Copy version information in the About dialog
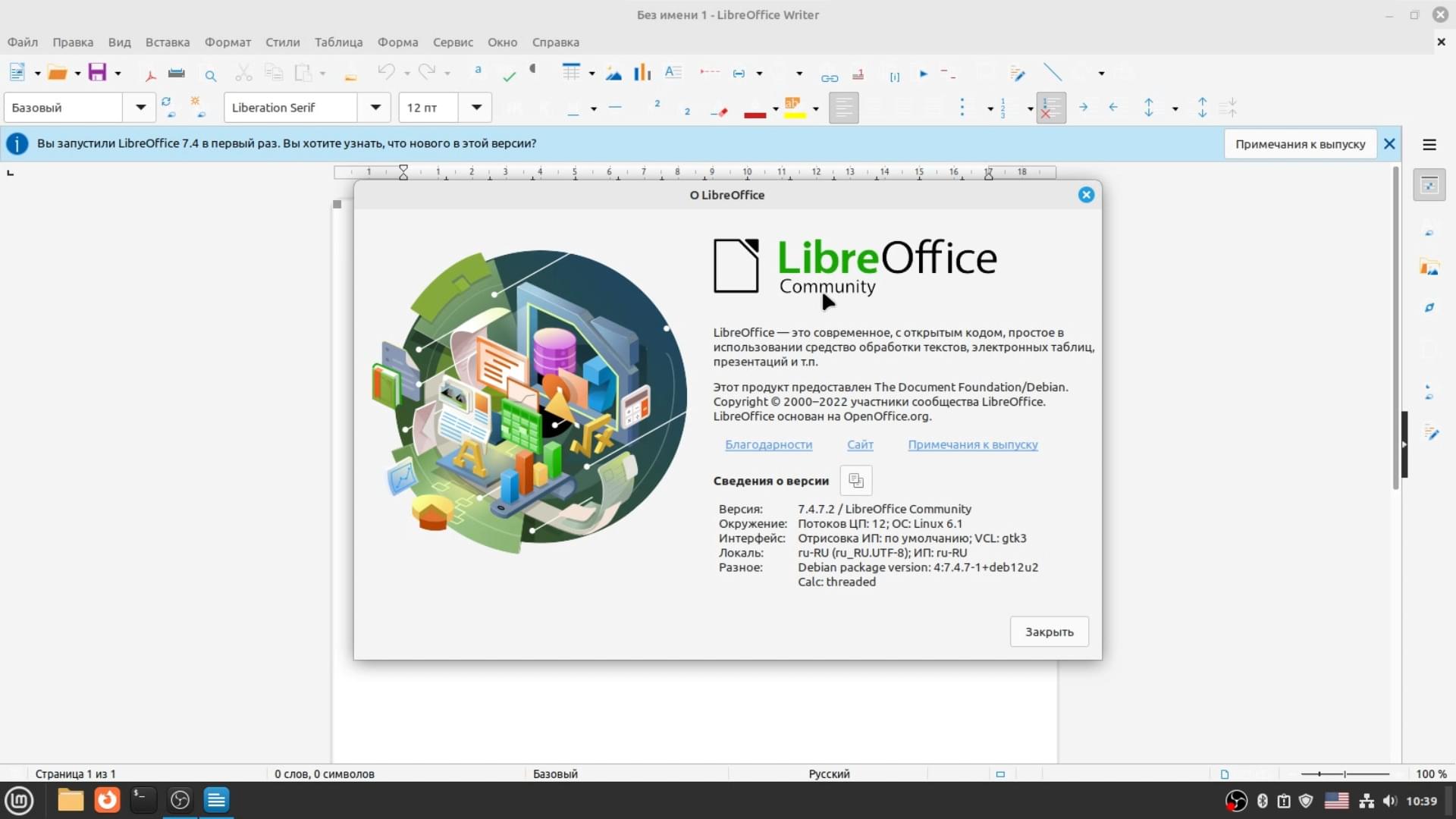Screen dimensions: 1456x819 (x=856, y=480)
